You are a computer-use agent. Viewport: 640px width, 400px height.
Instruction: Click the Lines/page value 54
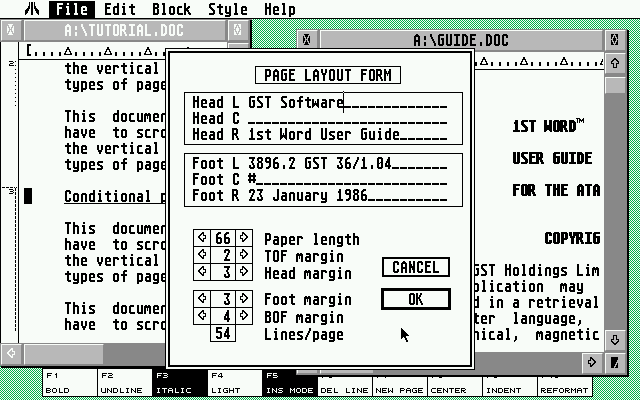click(223, 333)
